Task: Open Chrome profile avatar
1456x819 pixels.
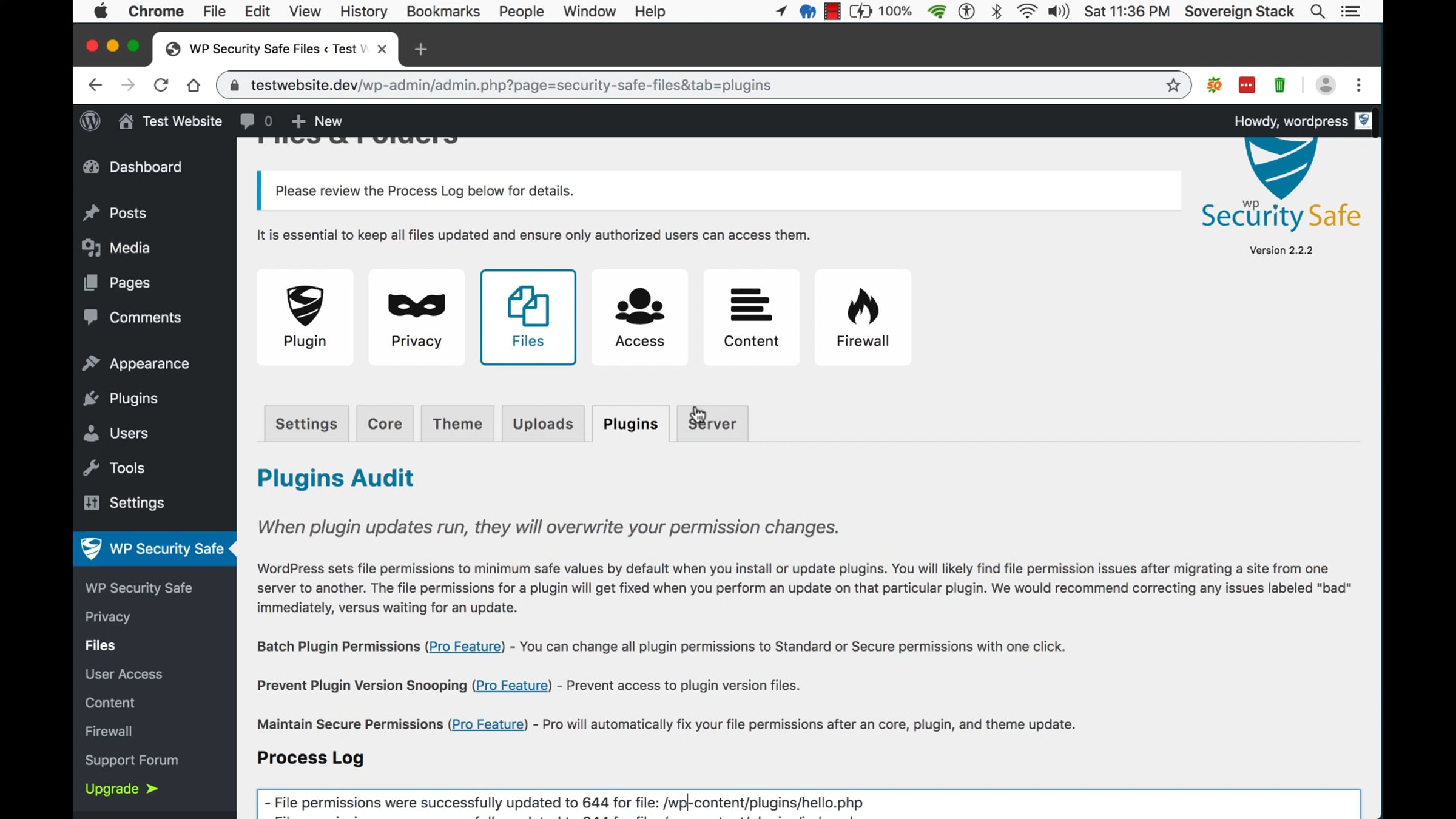Action: pos(1326,85)
